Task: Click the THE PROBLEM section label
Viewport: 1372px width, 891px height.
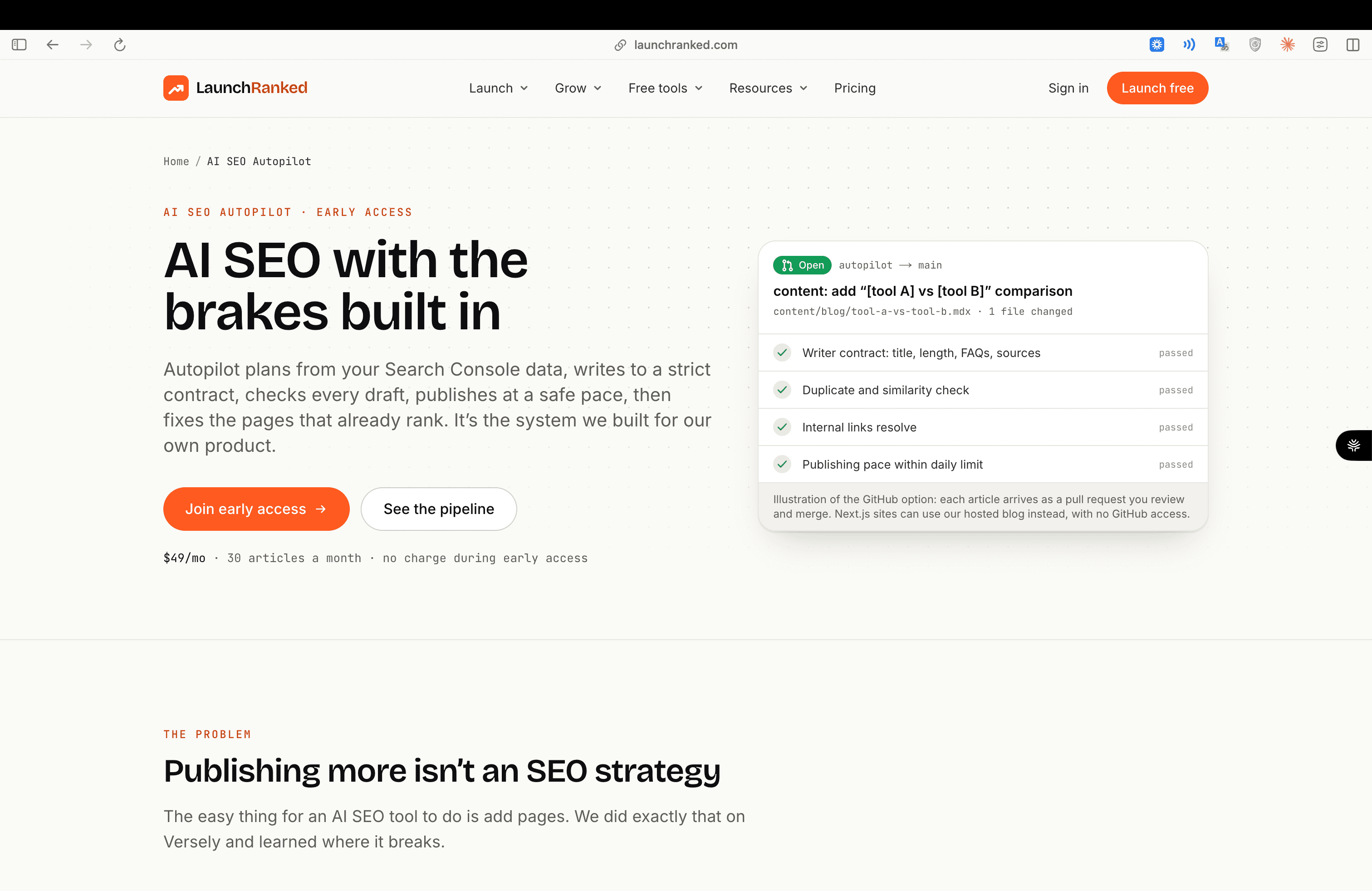Action: tap(207, 734)
